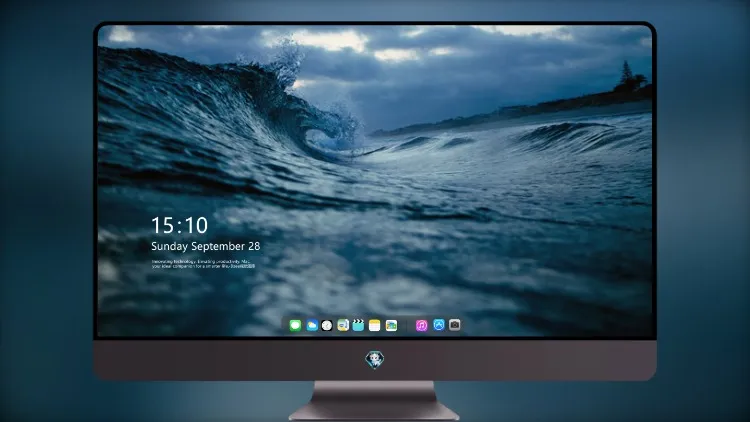This screenshot has height=422, width=750.
Task: Open the yellow Notes app
Action: tap(375, 325)
